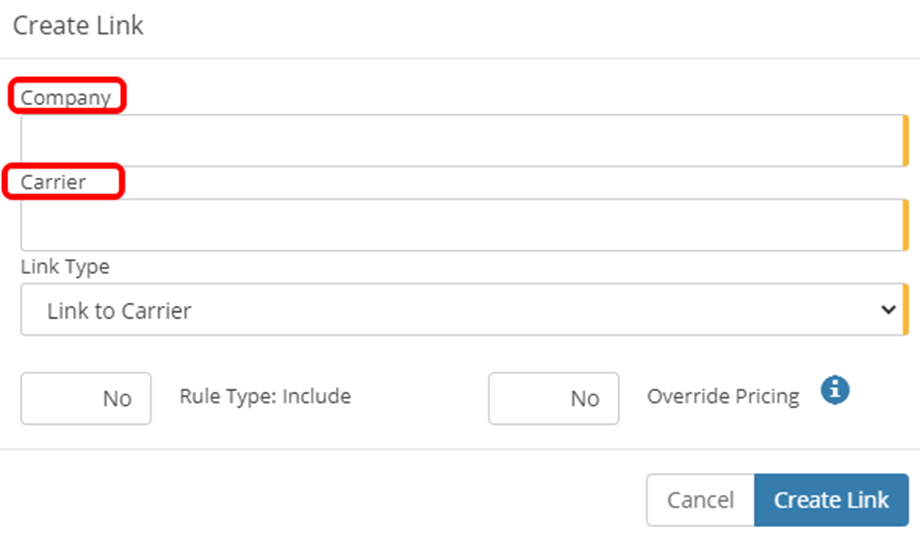
Task: Click Company field's yellow required marker
Action: coord(905,141)
